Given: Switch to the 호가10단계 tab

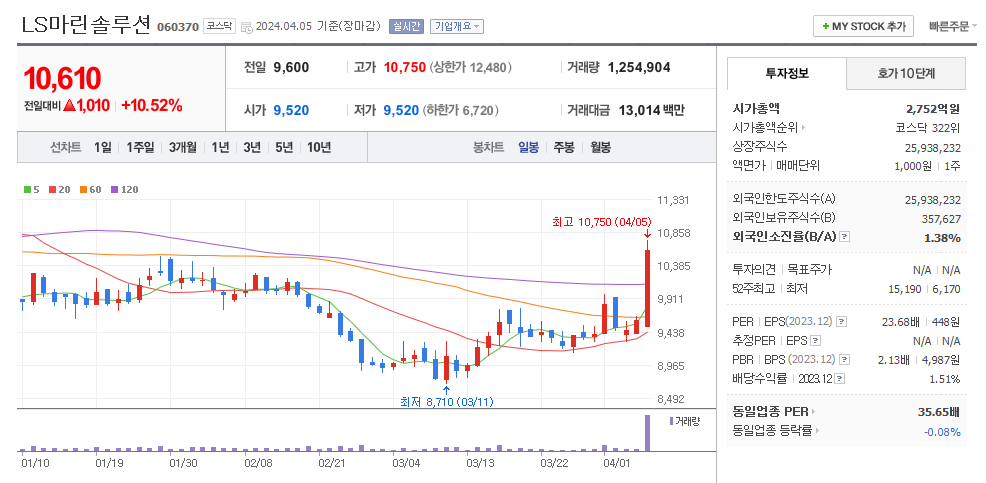Looking at the screenshot, I should (x=906, y=74).
